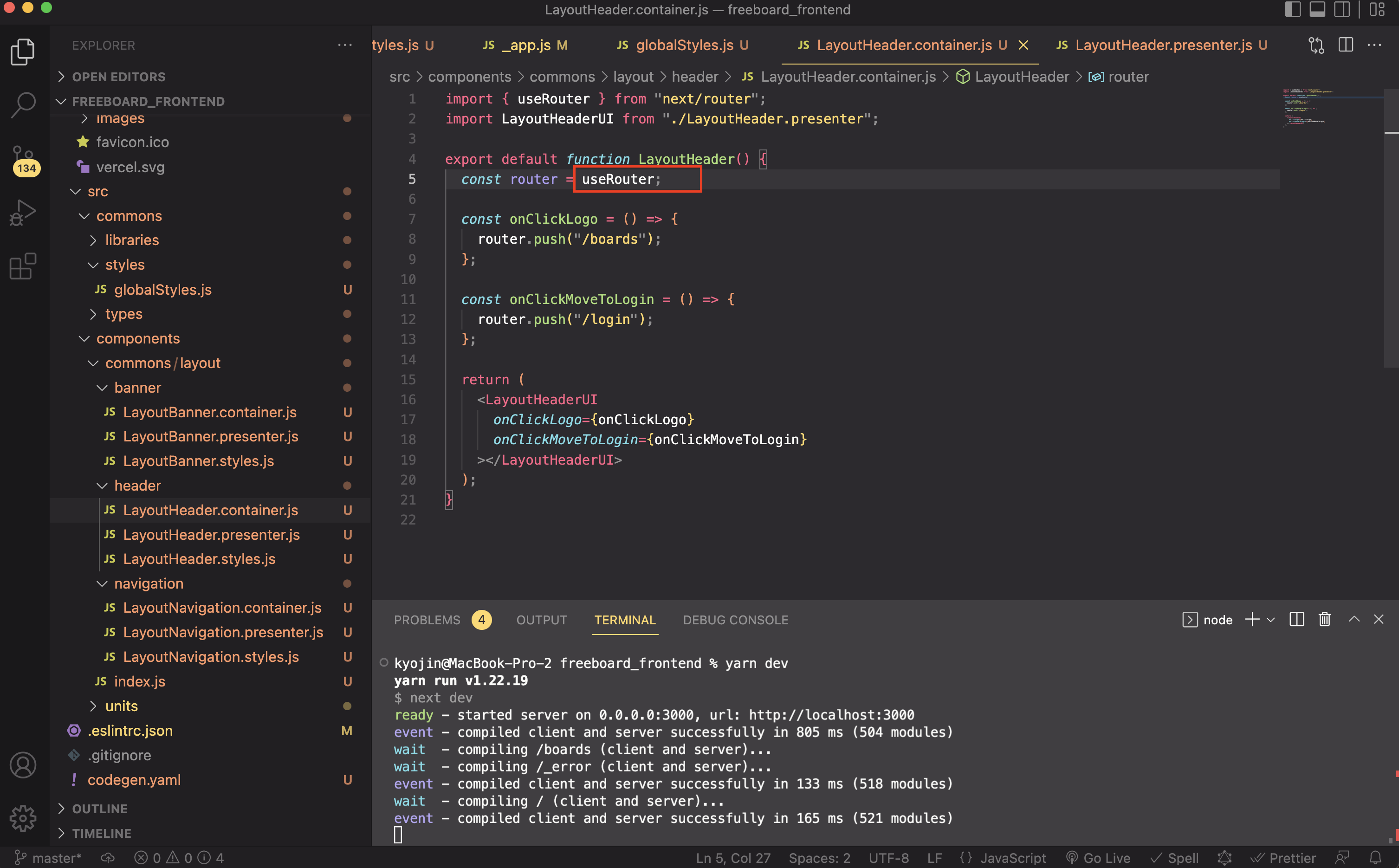The width and height of the screenshot is (1399, 868).
Task: Open the Extensions view
Action: coord(23,266)
